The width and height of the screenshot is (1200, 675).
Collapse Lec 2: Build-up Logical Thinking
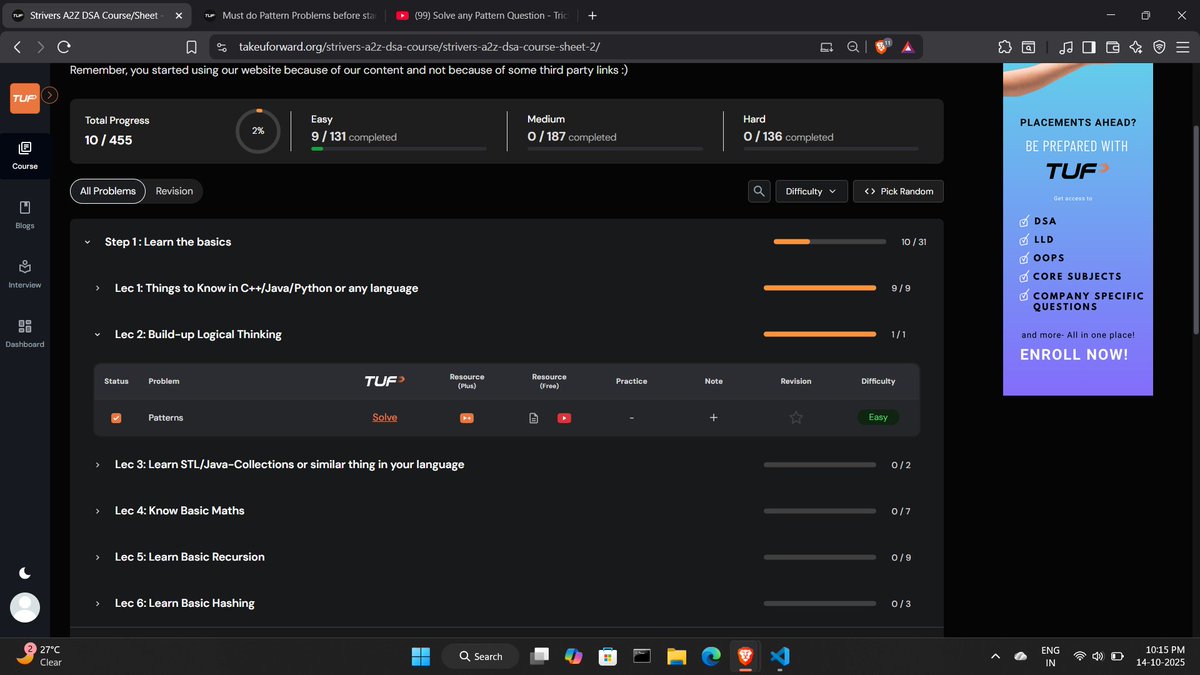coord(97,335)
